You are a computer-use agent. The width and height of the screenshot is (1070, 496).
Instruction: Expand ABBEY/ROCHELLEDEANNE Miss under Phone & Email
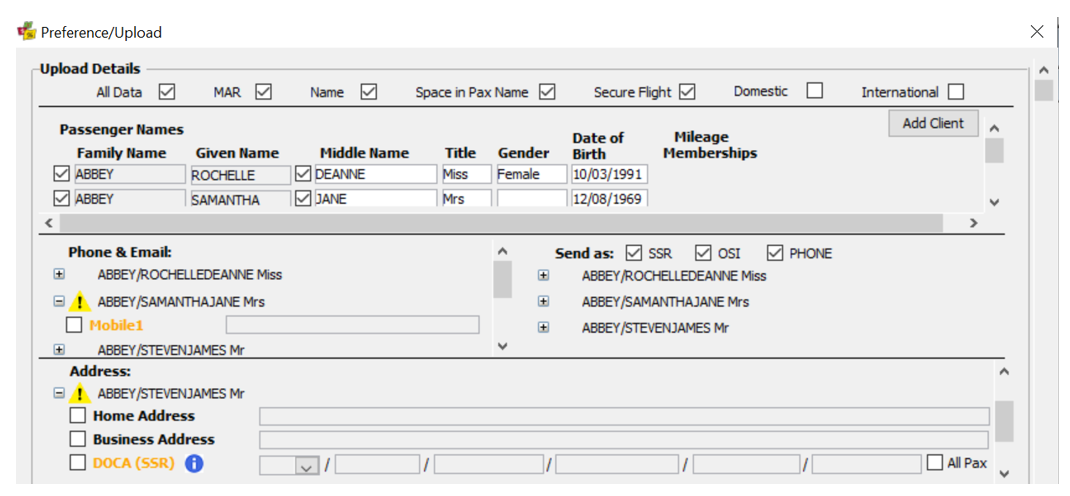point(59,274)
